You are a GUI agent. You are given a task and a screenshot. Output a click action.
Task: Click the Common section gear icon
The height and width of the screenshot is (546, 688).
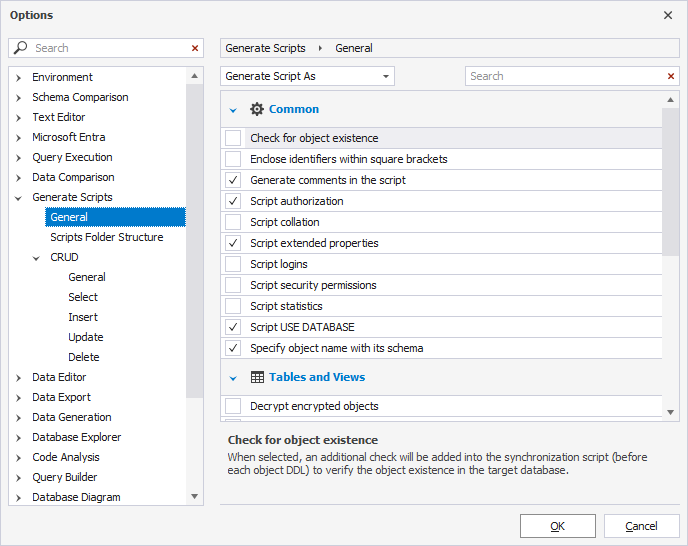(x=257, y=109)
